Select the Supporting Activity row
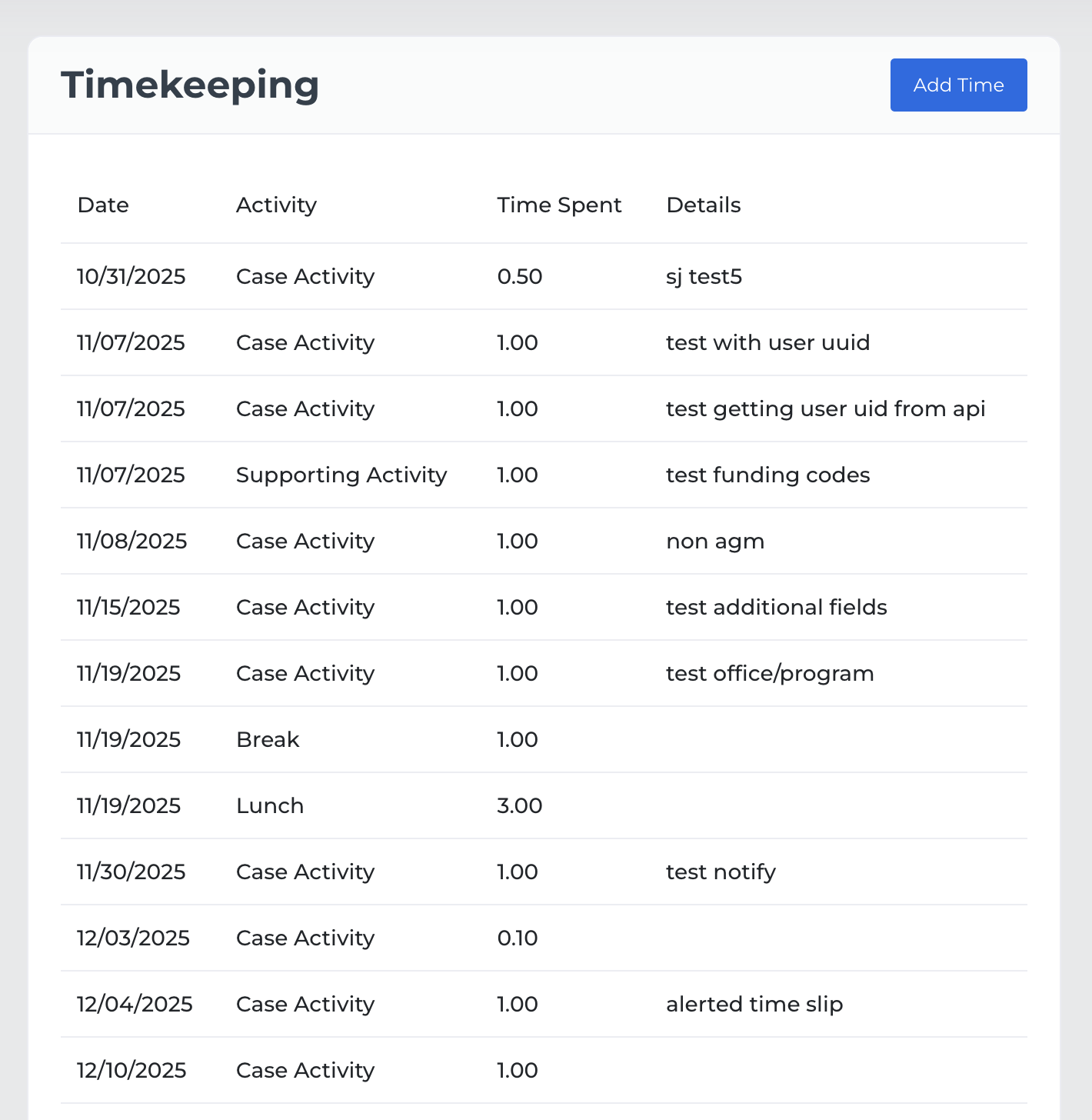The image size is (1092, 1120). 544,475
